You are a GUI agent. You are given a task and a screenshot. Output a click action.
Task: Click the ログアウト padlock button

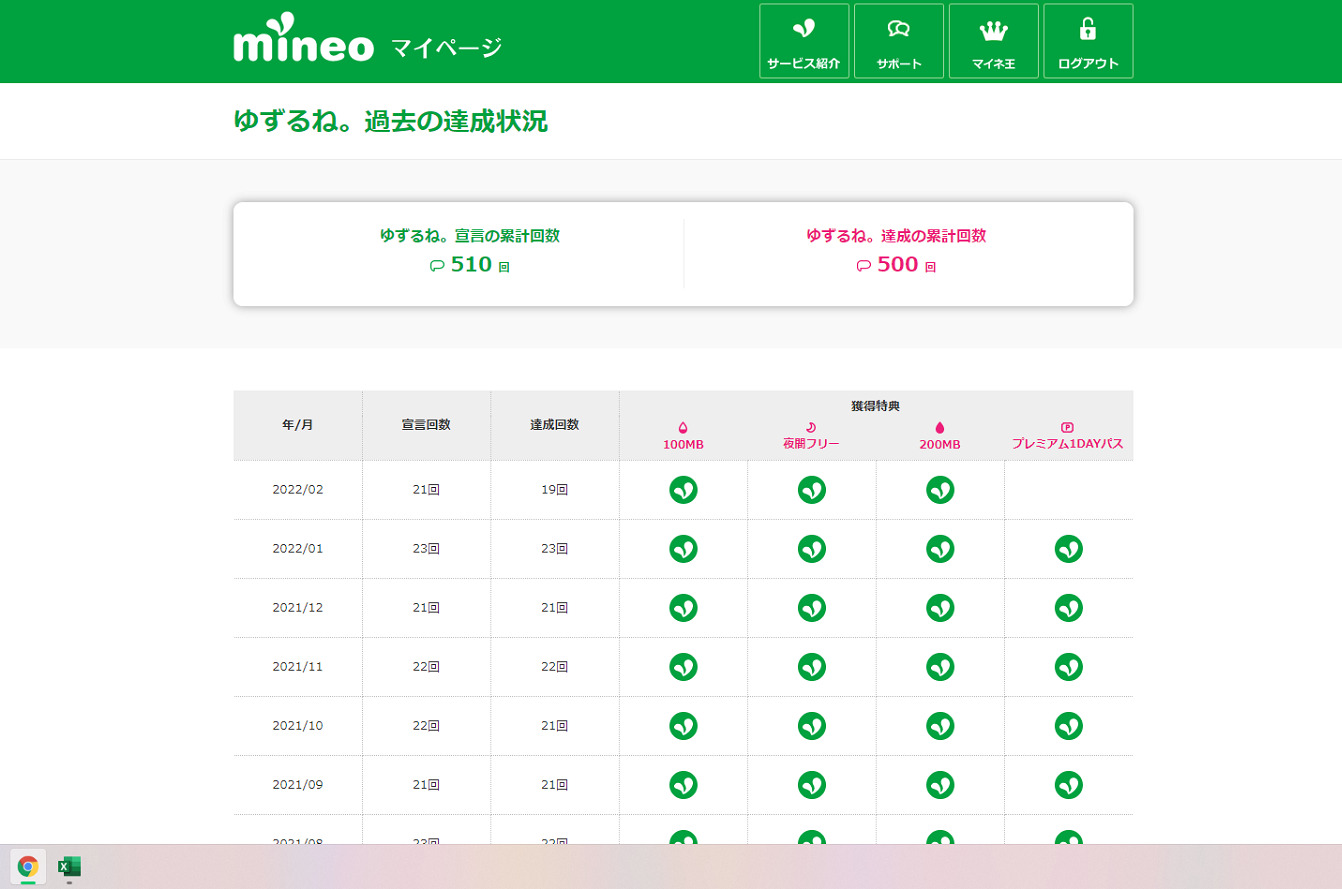click(x=1087, y=41)
